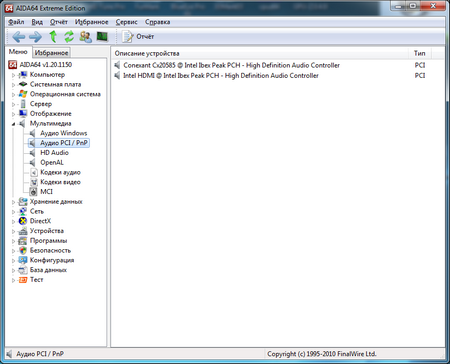Select the Intel HDMI device row
The height and width of the screenshot is (364, 450).
click(278, 75)
